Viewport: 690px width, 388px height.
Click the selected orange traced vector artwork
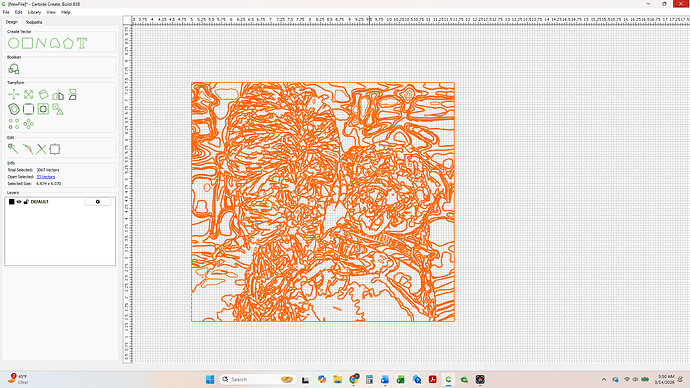pos(323,201)
